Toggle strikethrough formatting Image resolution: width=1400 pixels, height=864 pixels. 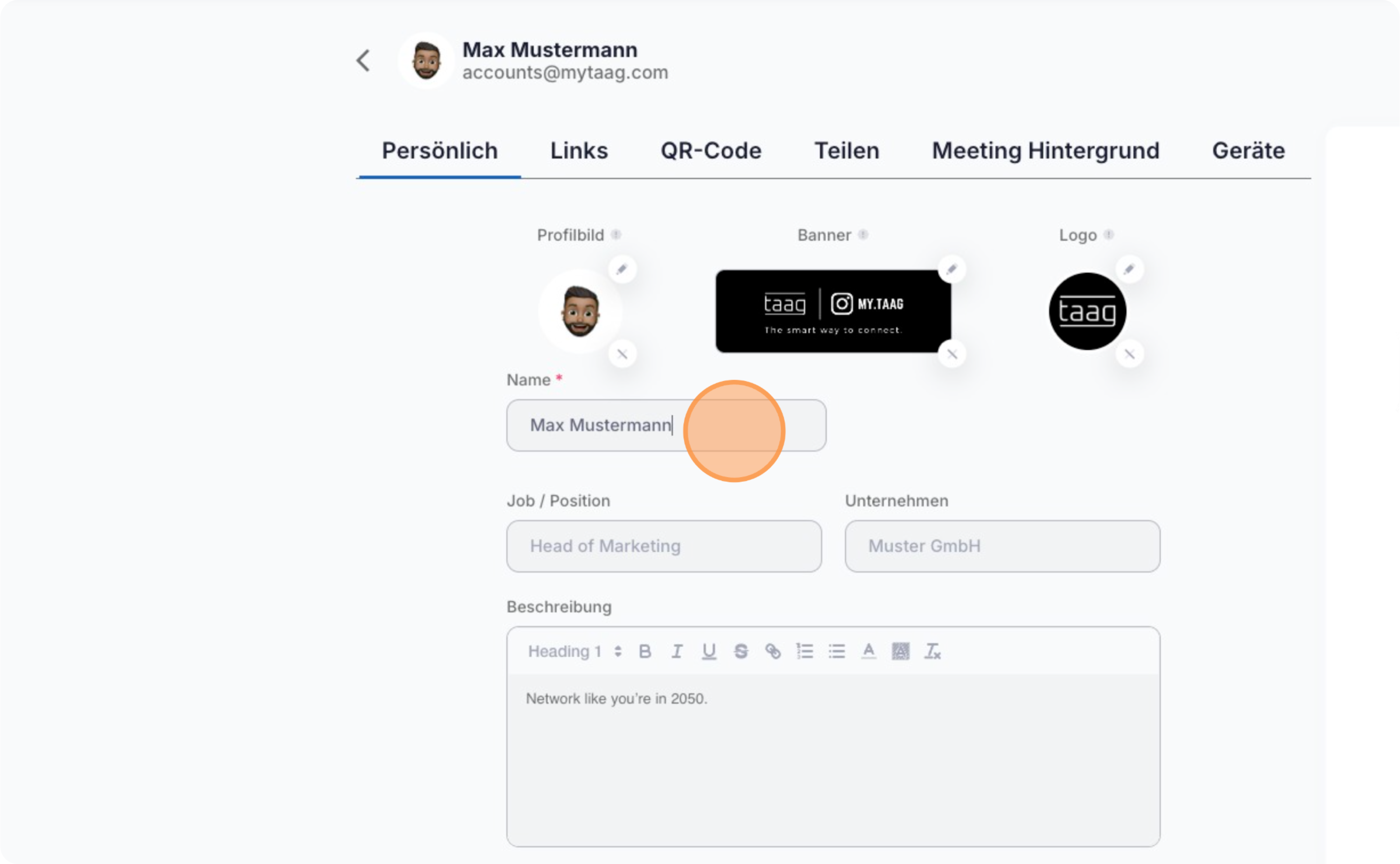741,652
